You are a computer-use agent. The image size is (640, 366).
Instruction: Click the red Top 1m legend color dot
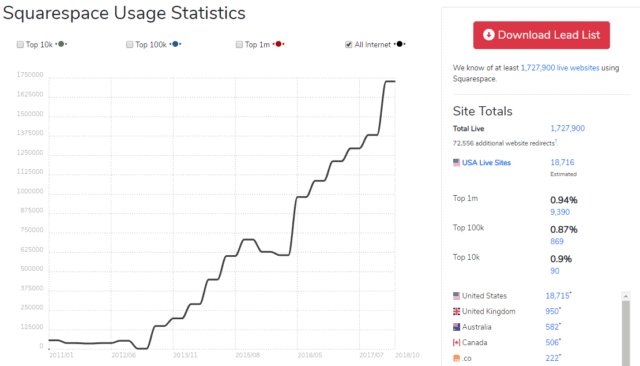(x=278, y=44)
